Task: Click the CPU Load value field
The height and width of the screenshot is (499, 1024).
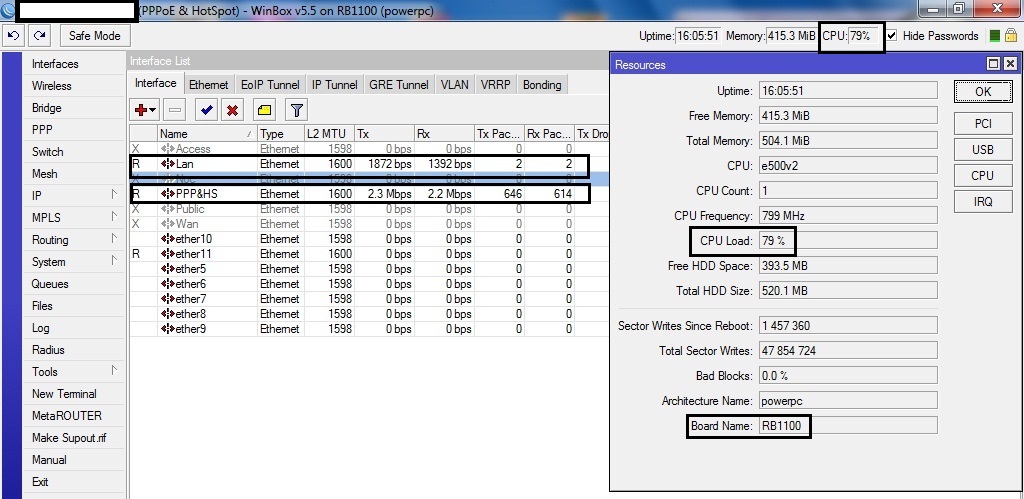Action: pyautogui.click(x=848, y=241)
